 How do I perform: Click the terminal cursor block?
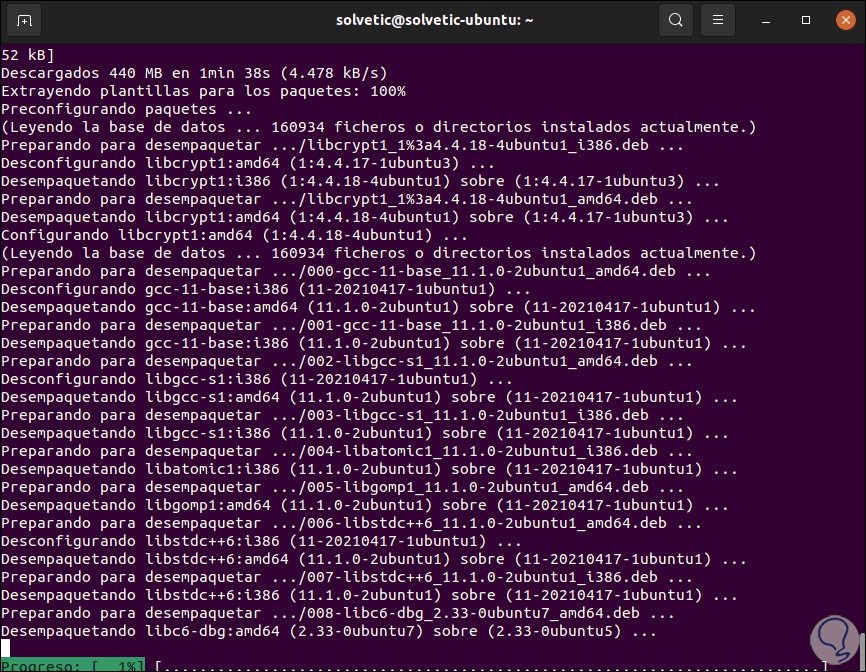7,649
